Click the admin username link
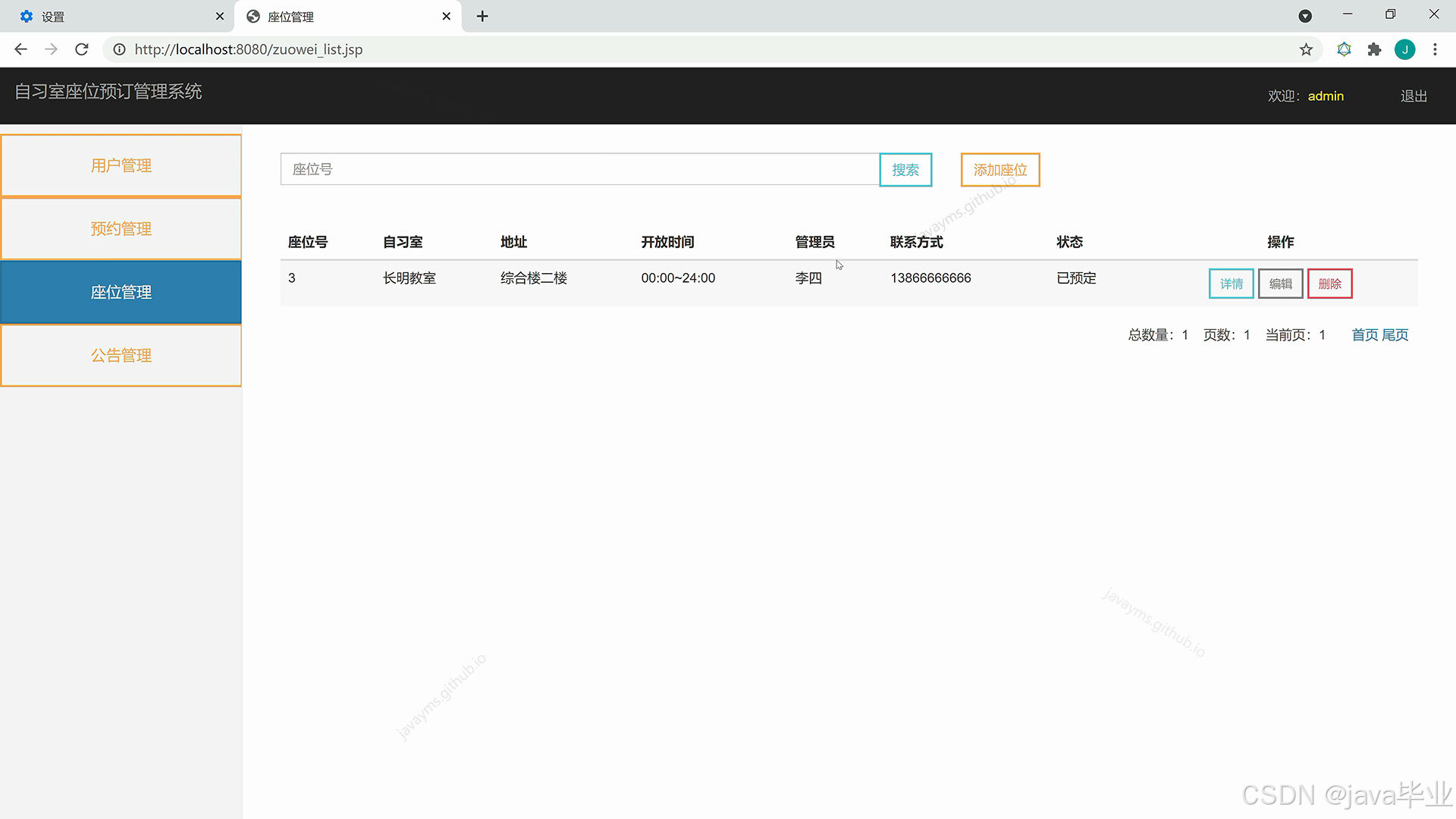The image size is (1456, 819). coord(1326,96)
